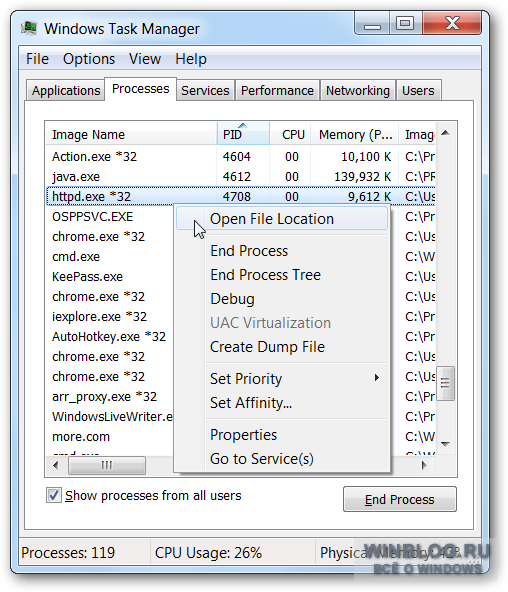Open the Performance tab

pos(277,91)
